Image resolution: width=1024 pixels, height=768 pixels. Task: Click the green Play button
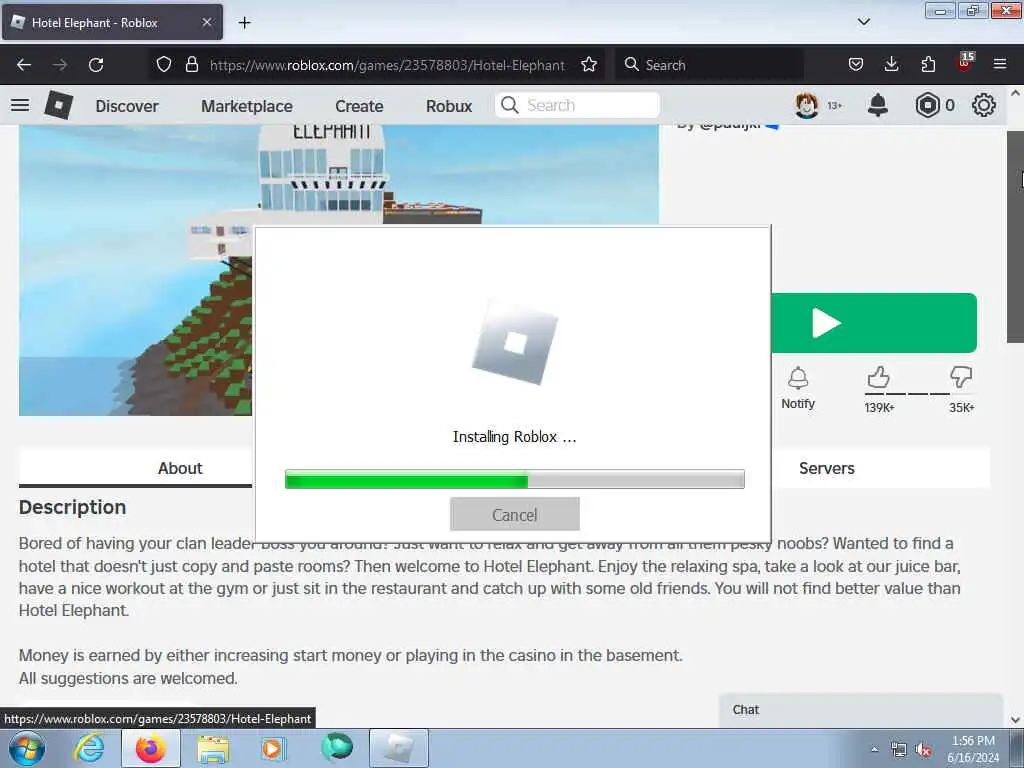(874, 323)
